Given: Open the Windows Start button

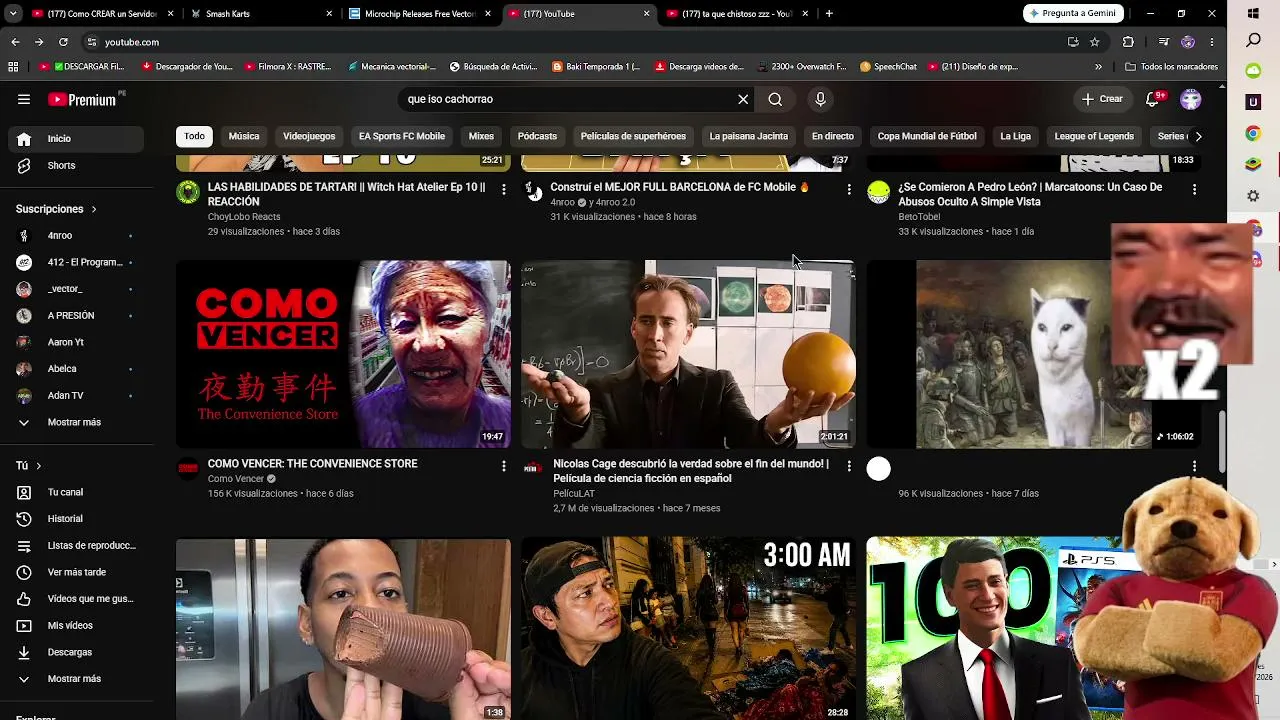Looking at the screenshot, I should (1254, 14).
